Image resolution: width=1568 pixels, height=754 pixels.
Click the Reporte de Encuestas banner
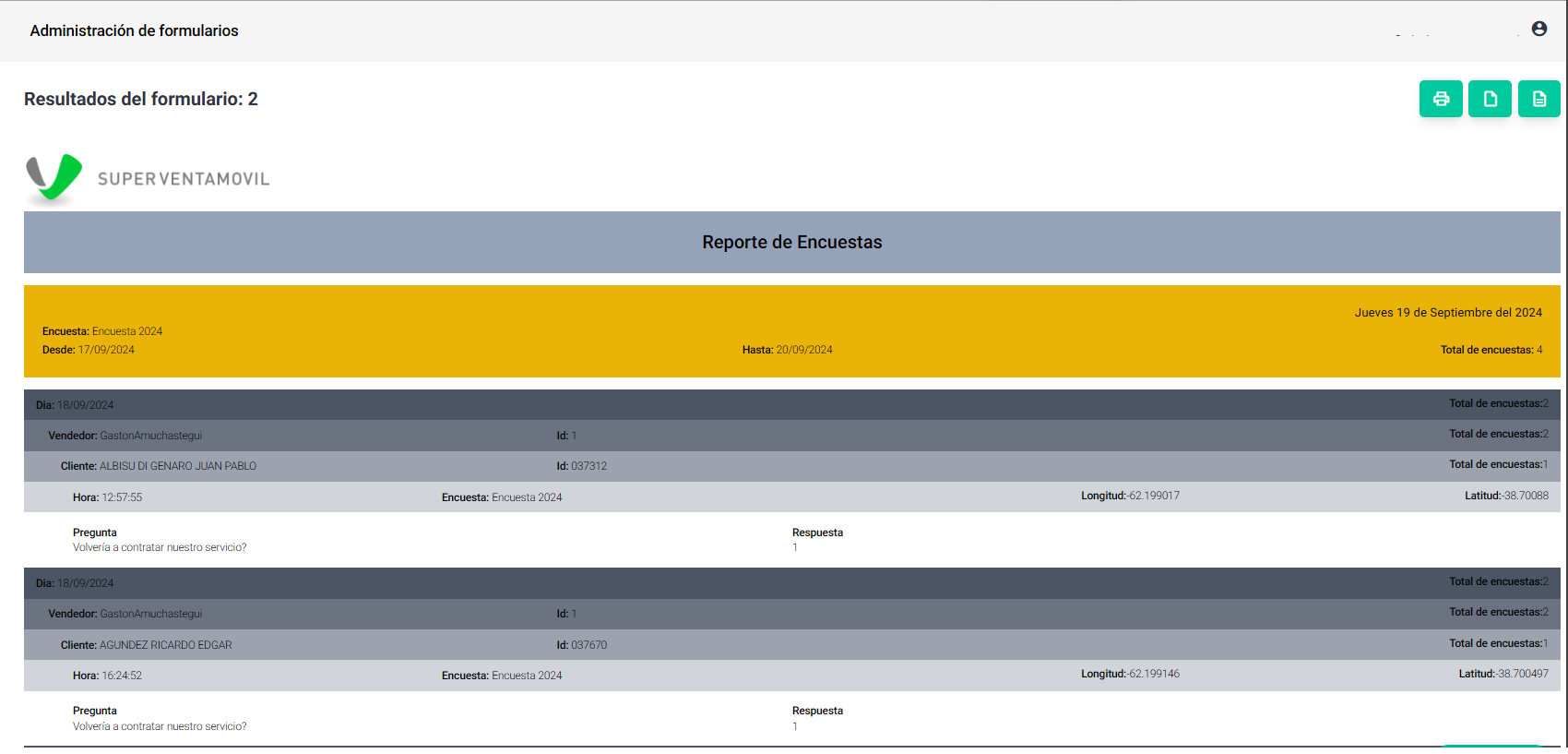tap(792, 242)
